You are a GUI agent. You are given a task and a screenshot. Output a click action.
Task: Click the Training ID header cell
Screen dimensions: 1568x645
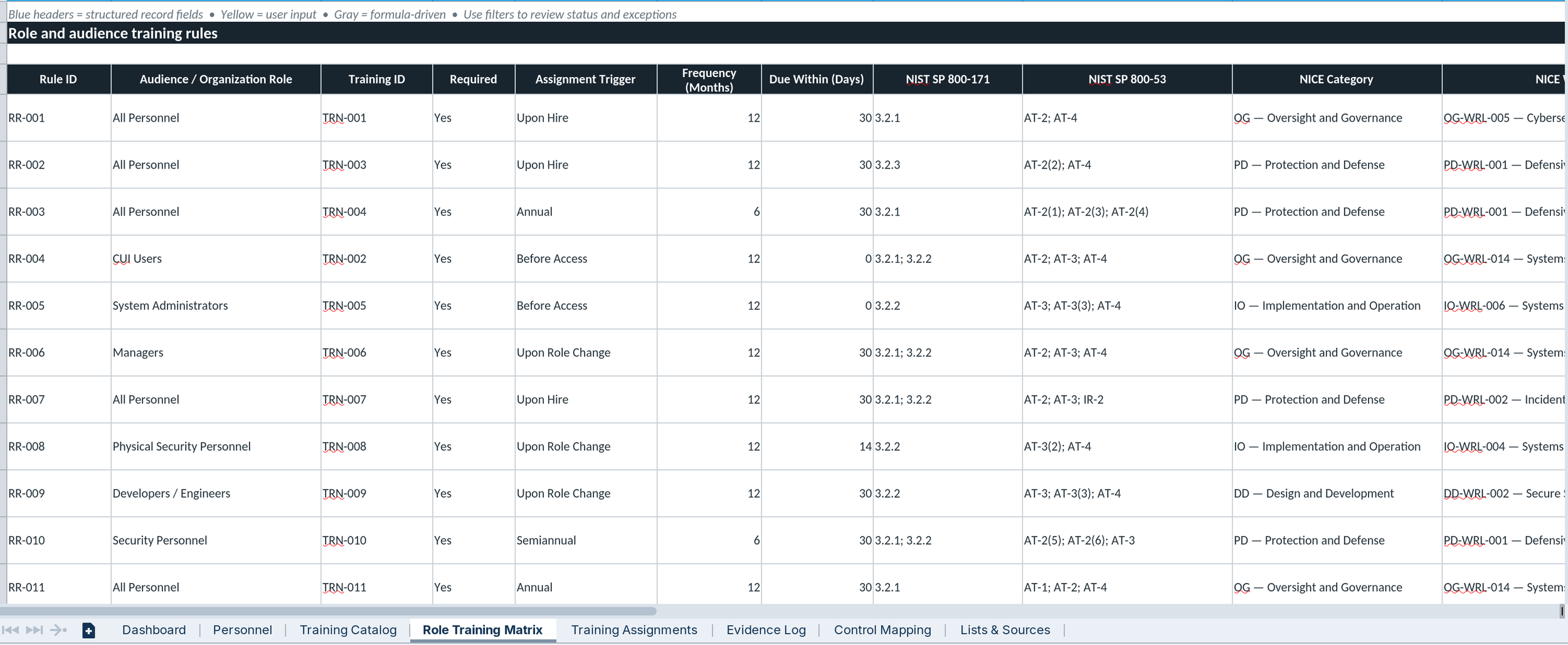376,79
